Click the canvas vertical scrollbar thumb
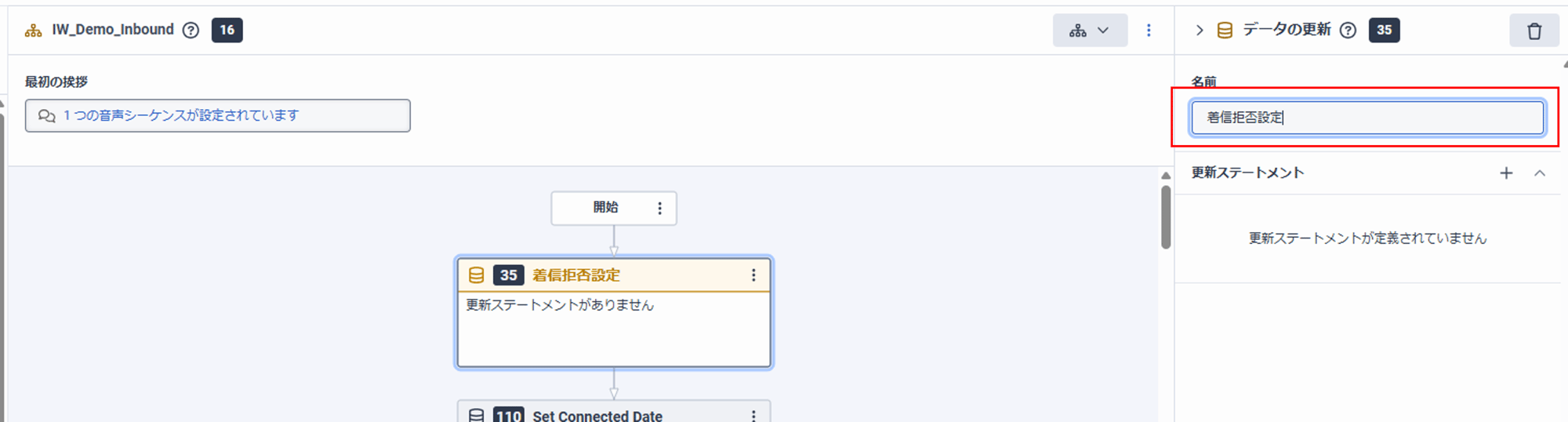The height and width of the screenshot is (422, 1568). pos(1166,217)
